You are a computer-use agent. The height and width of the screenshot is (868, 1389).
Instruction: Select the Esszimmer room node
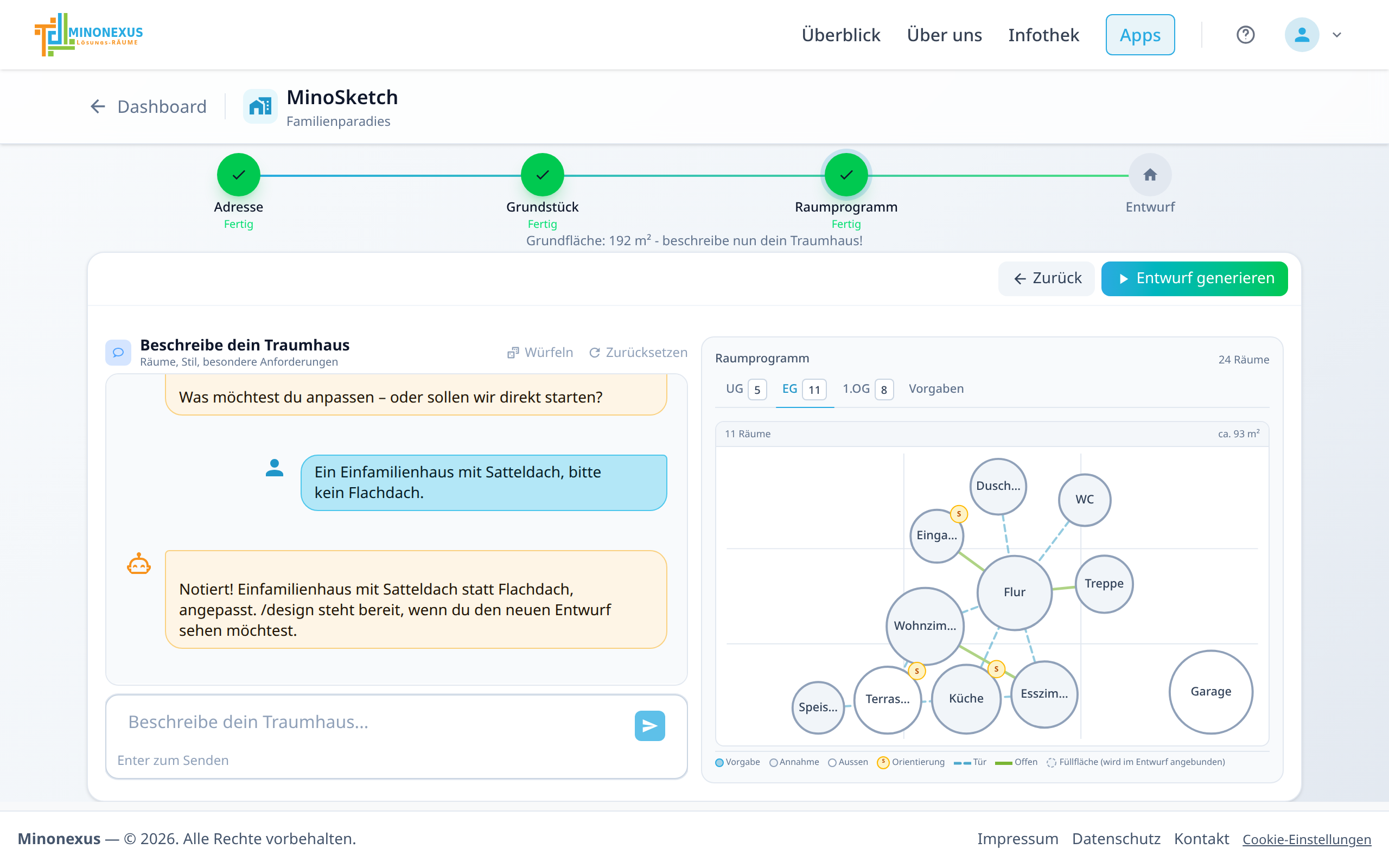click(1044, 694)
